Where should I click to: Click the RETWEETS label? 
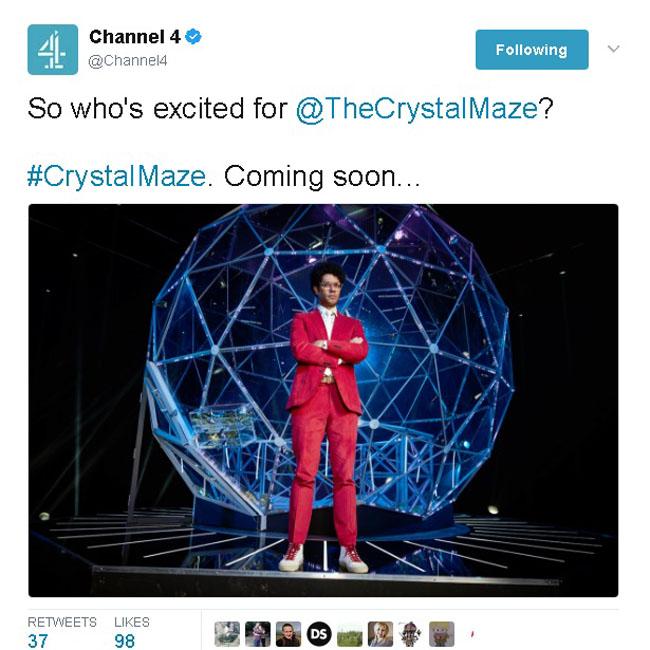click(x=62, y=622)
